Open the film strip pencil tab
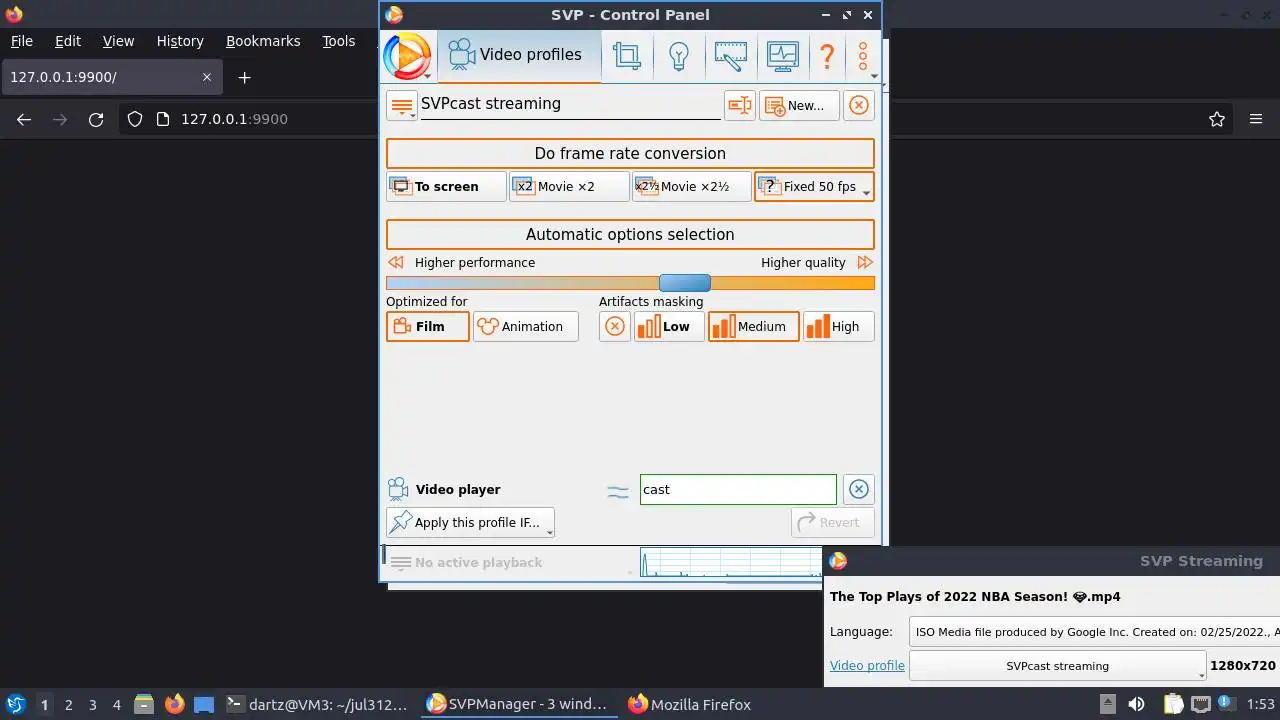 click(731, 55)
